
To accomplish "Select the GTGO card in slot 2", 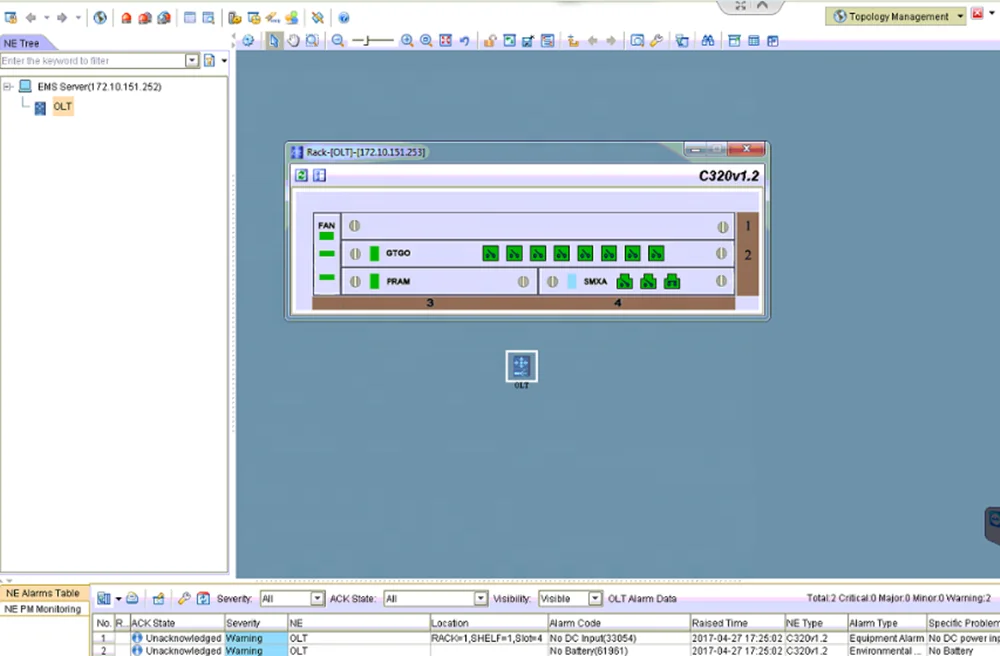I will (538, 254).
